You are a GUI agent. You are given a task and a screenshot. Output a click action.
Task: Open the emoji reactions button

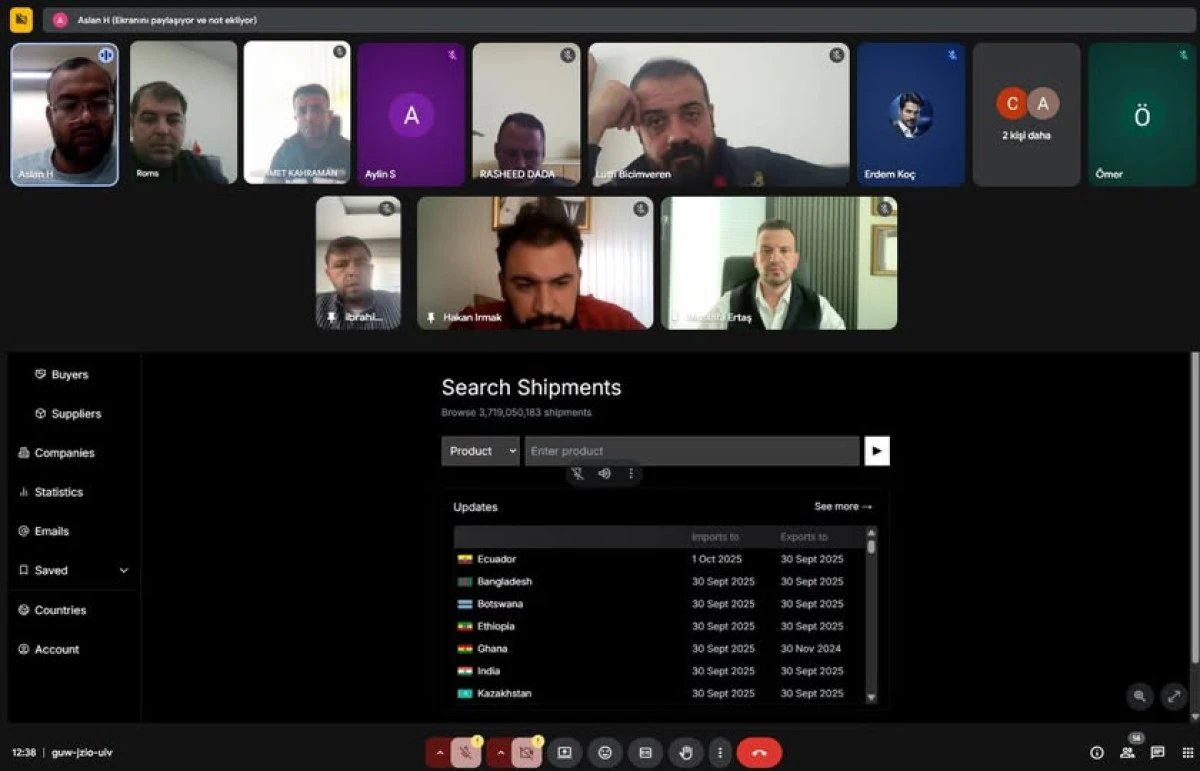605,752
